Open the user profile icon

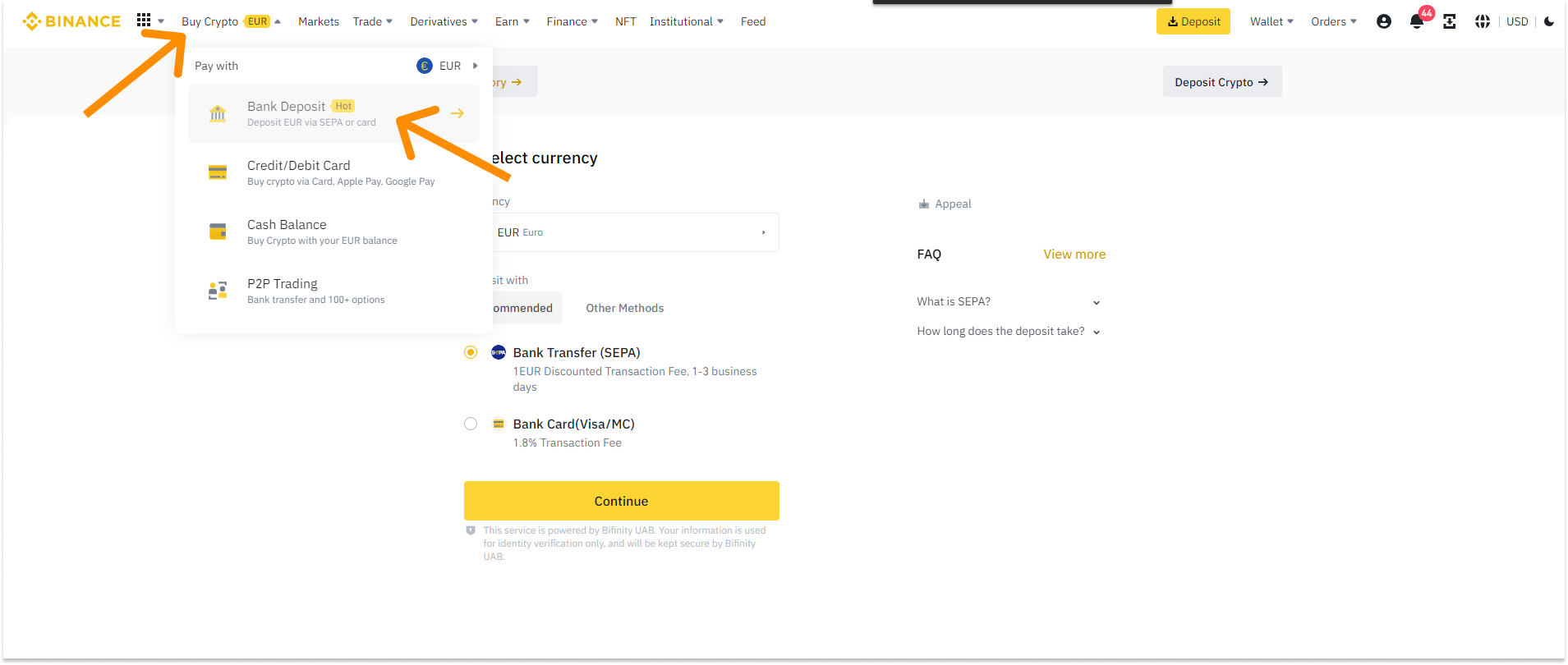click(x=1383, y=21)
